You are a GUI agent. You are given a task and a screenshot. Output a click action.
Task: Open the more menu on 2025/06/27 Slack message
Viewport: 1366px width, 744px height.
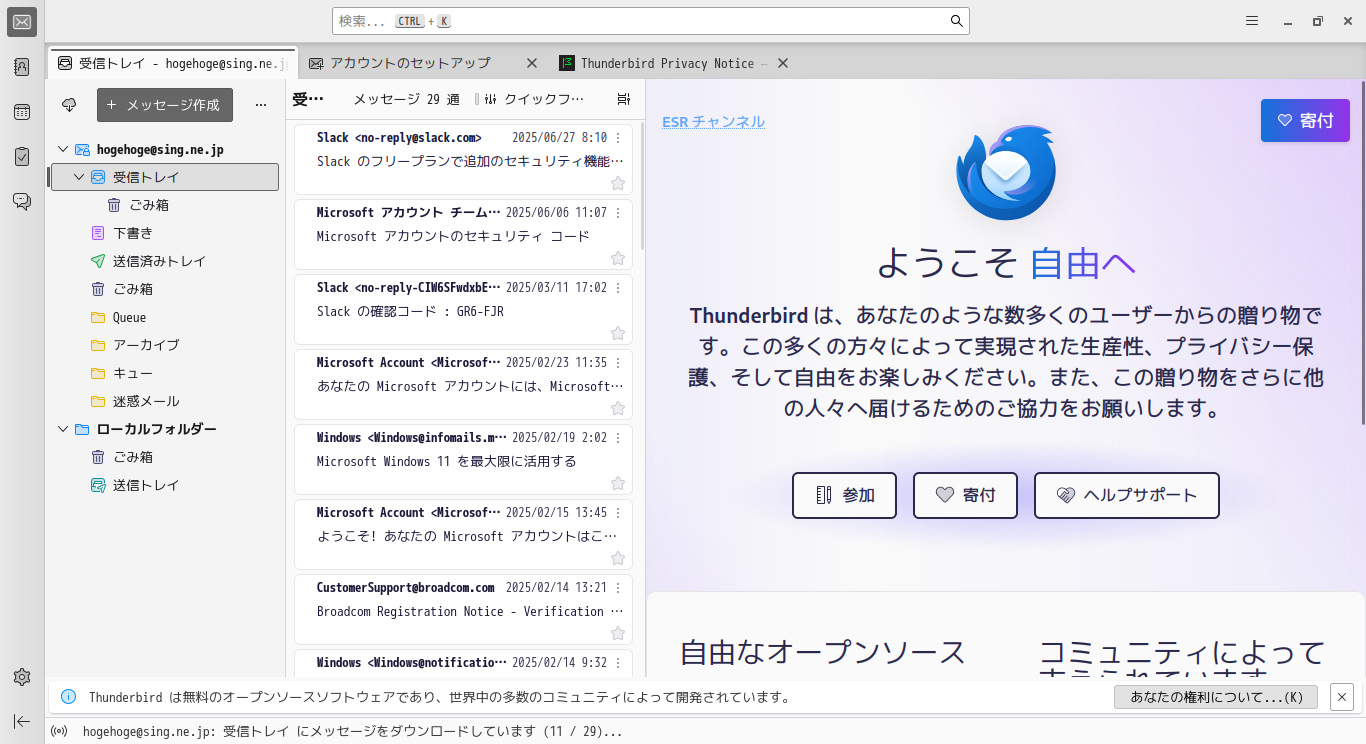point(618,138)
